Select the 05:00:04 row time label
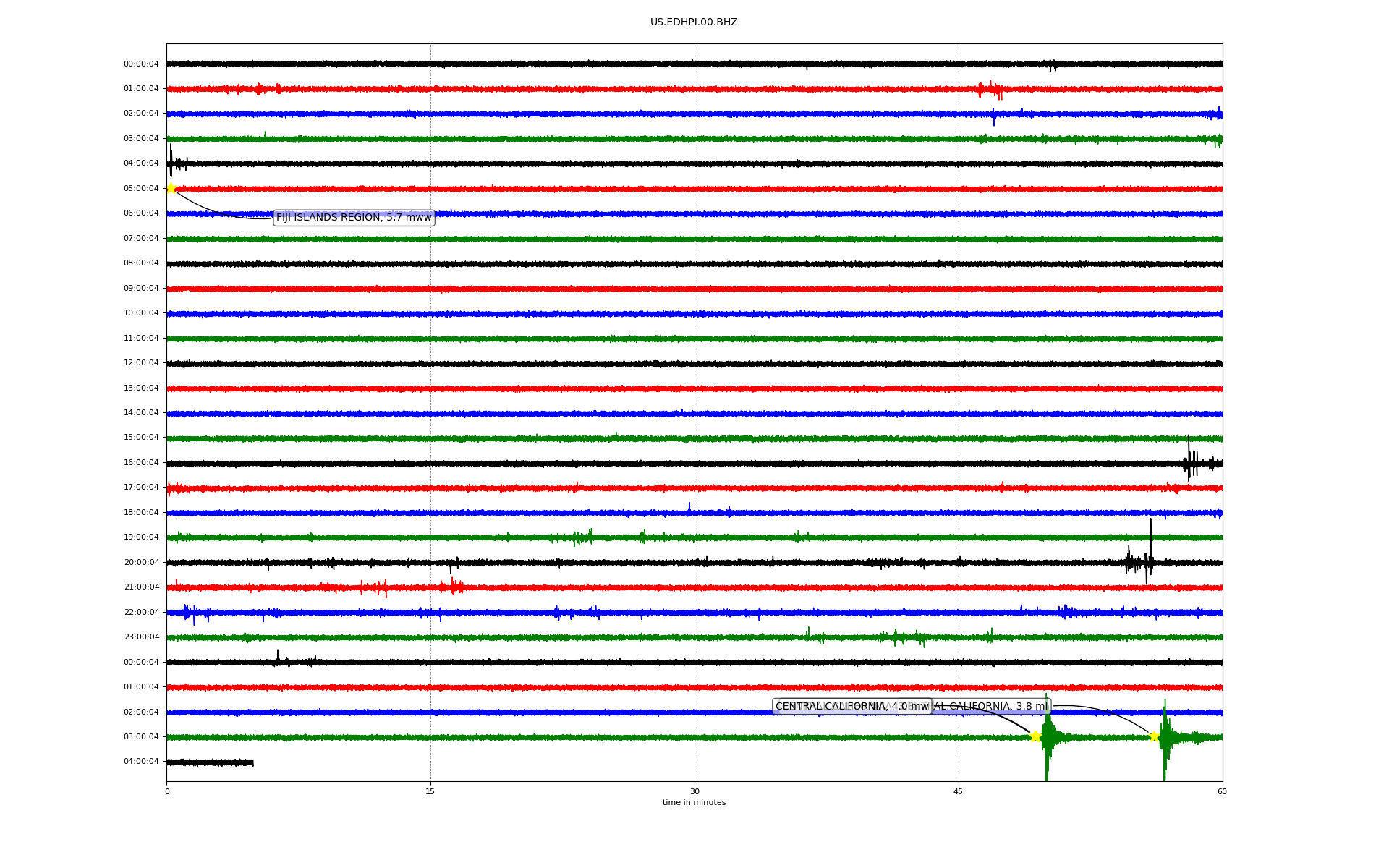The width and height of the screenshot is (1389, 868). pos(141,188)
